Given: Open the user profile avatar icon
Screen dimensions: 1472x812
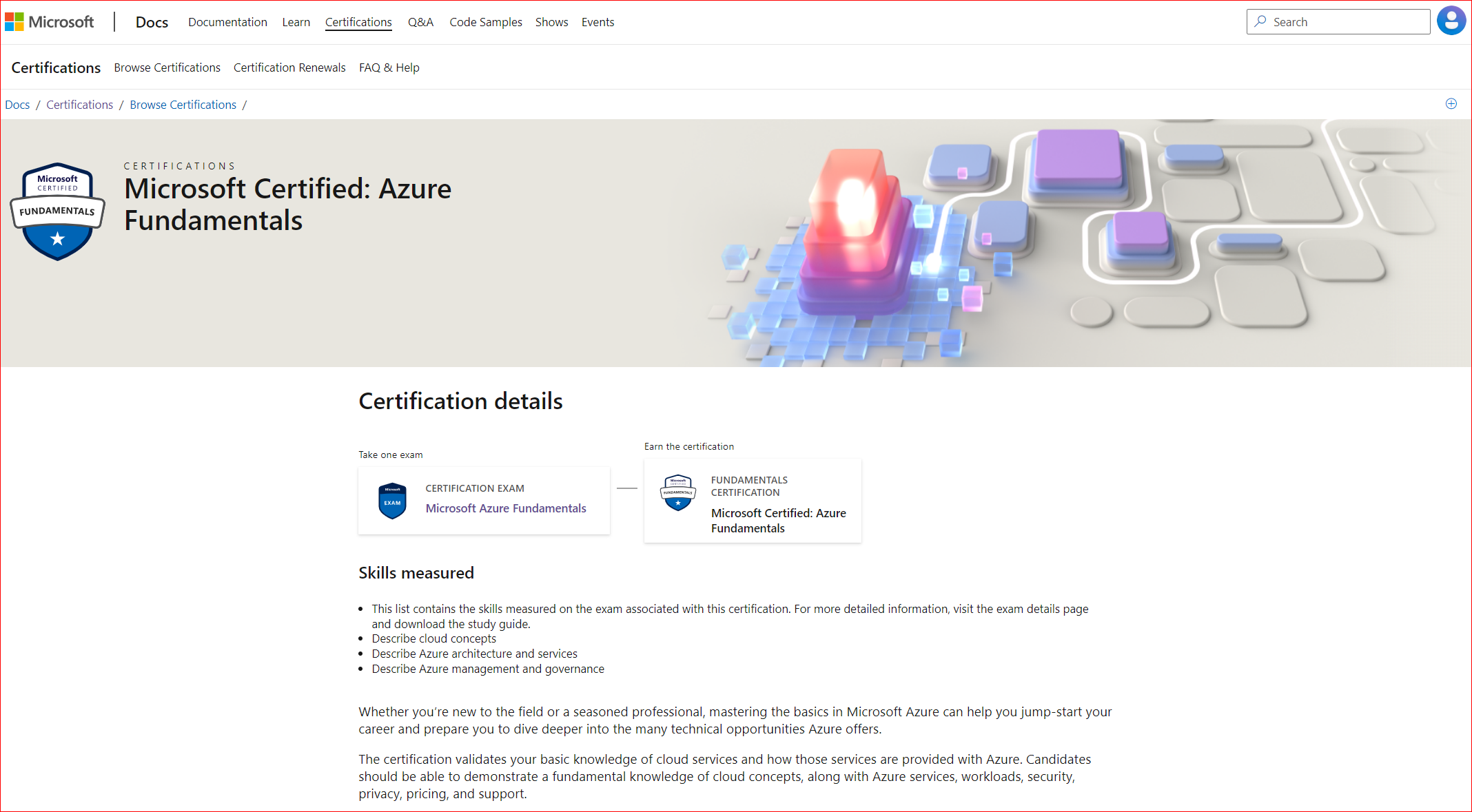Looking at the screenshot, I should click(1451, 21).
